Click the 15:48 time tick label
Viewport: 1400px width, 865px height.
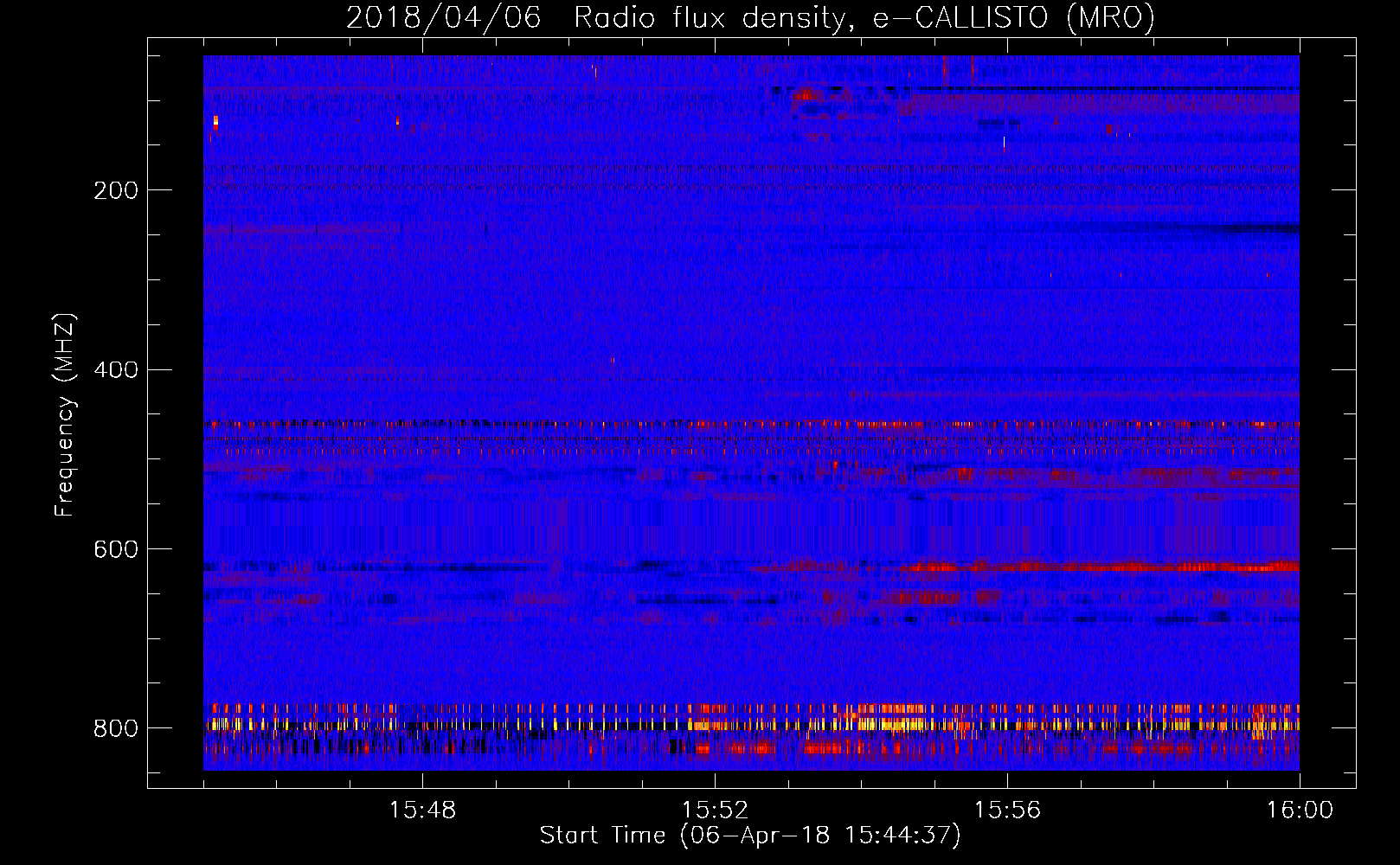[x=422, y=811]
